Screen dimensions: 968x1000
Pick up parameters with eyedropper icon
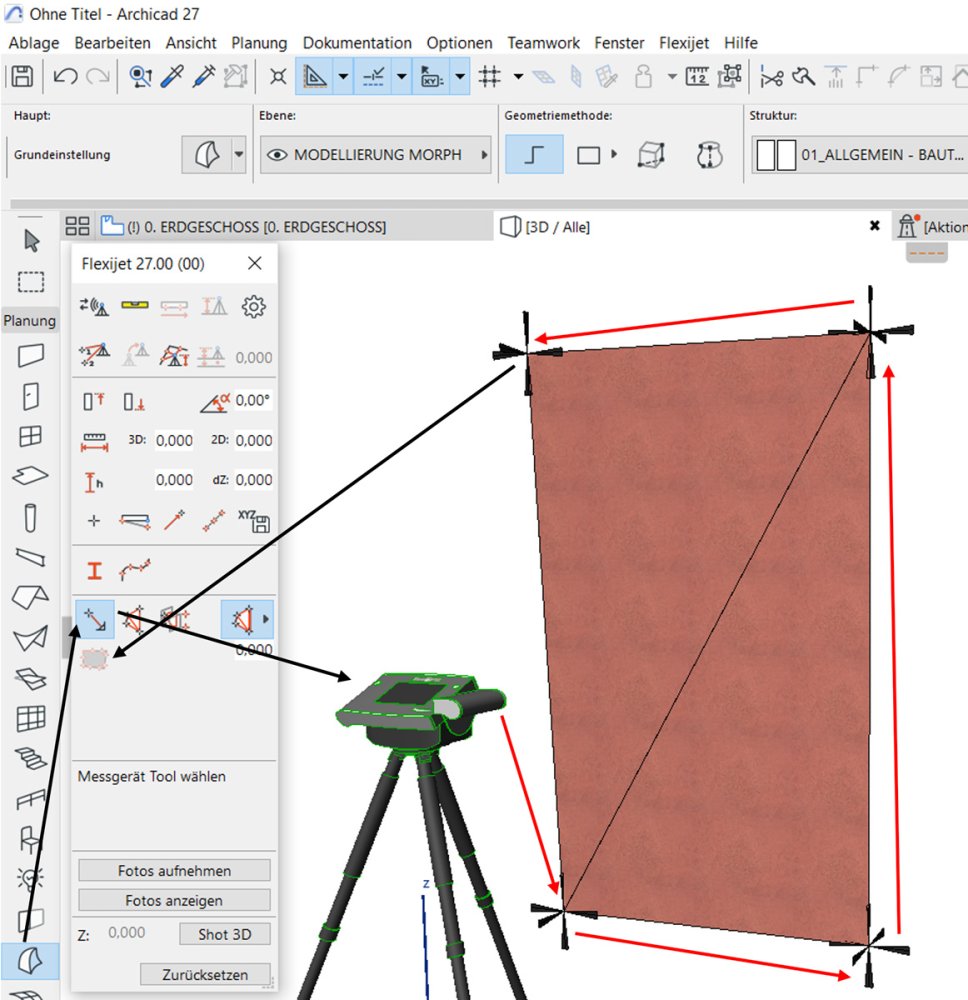point(172,77)
